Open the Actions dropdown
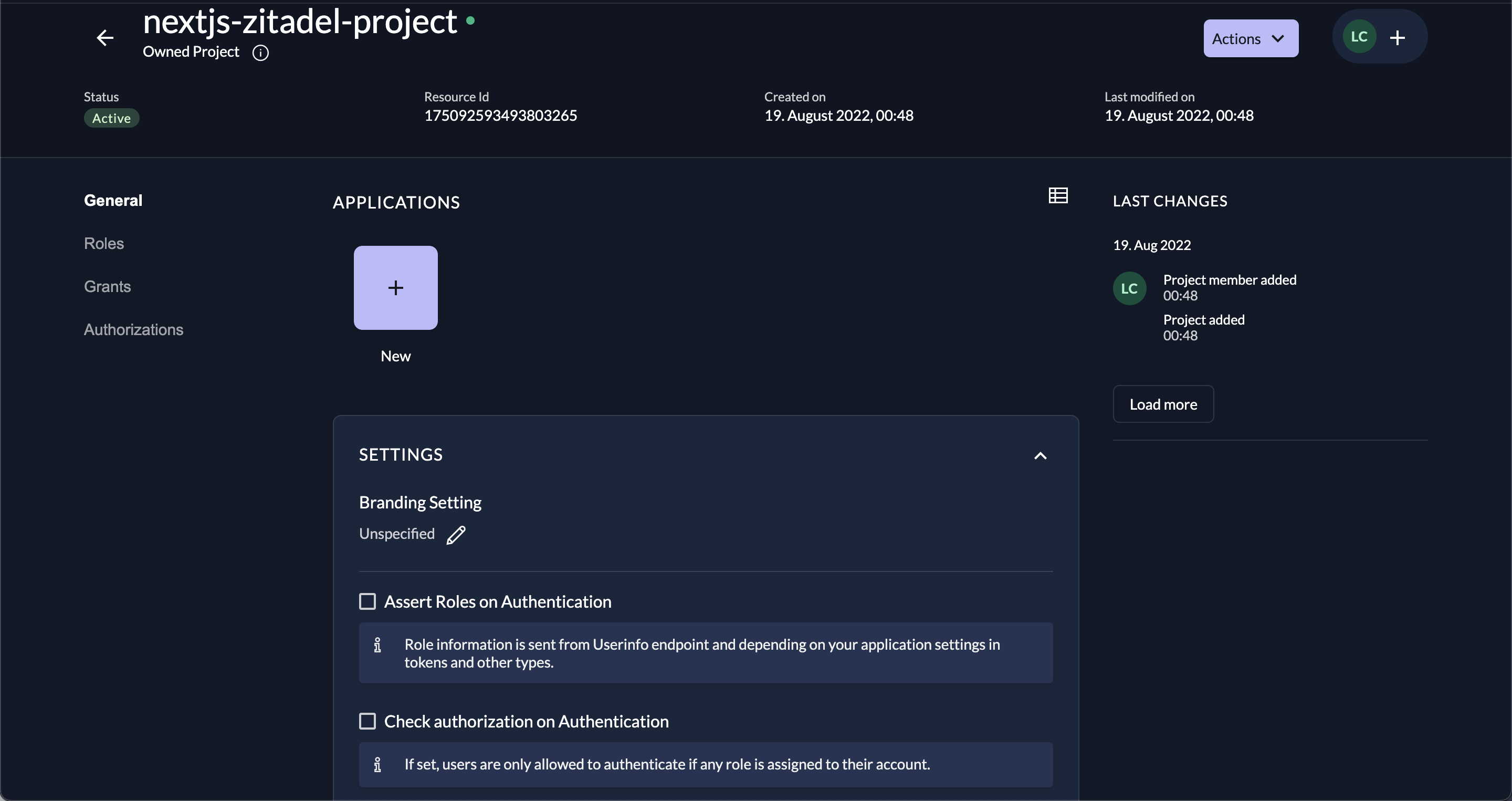Screen dimensions: 1512x801 point(1250,39)
